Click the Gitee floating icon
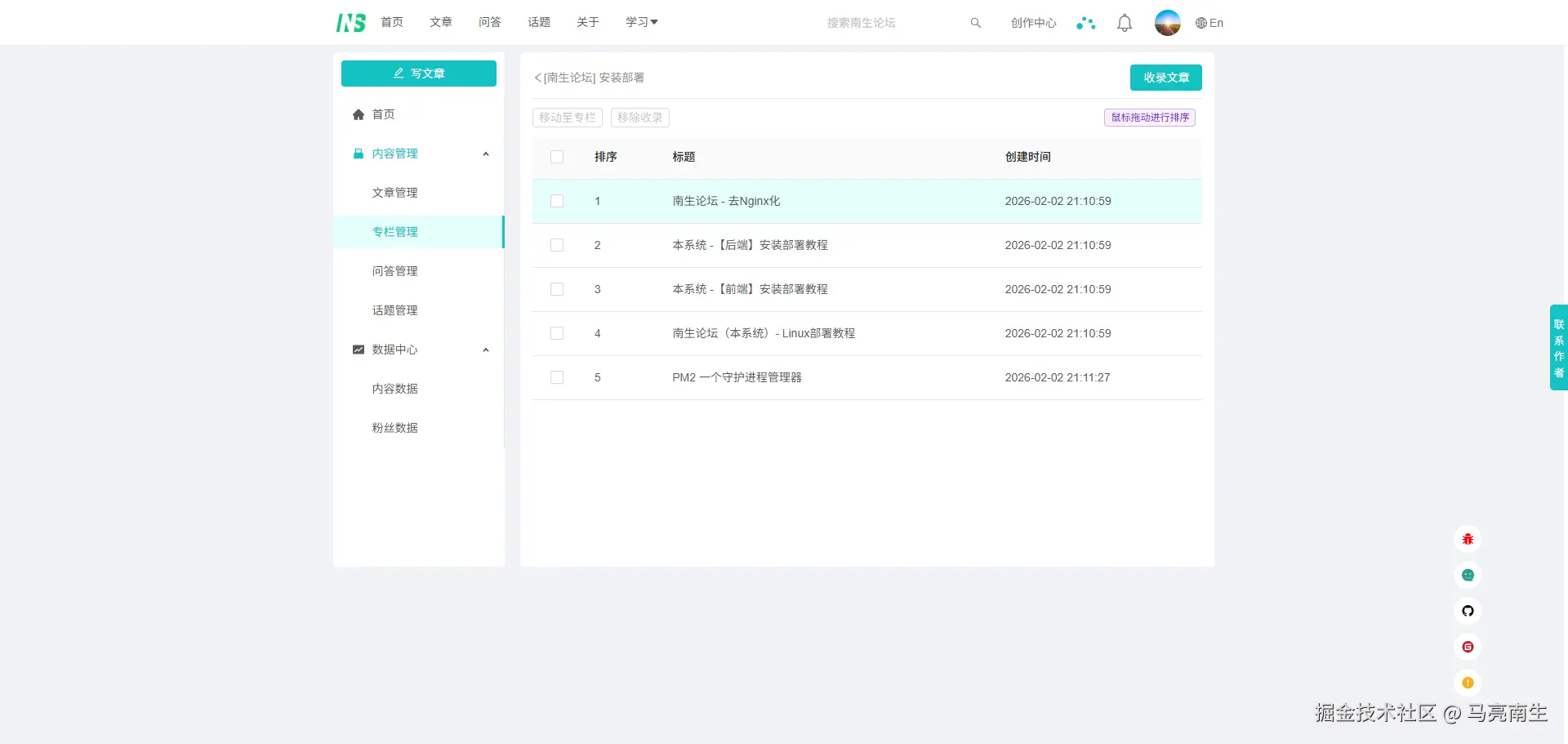This screenshot has width=1568, height=744. [1468, 647]
